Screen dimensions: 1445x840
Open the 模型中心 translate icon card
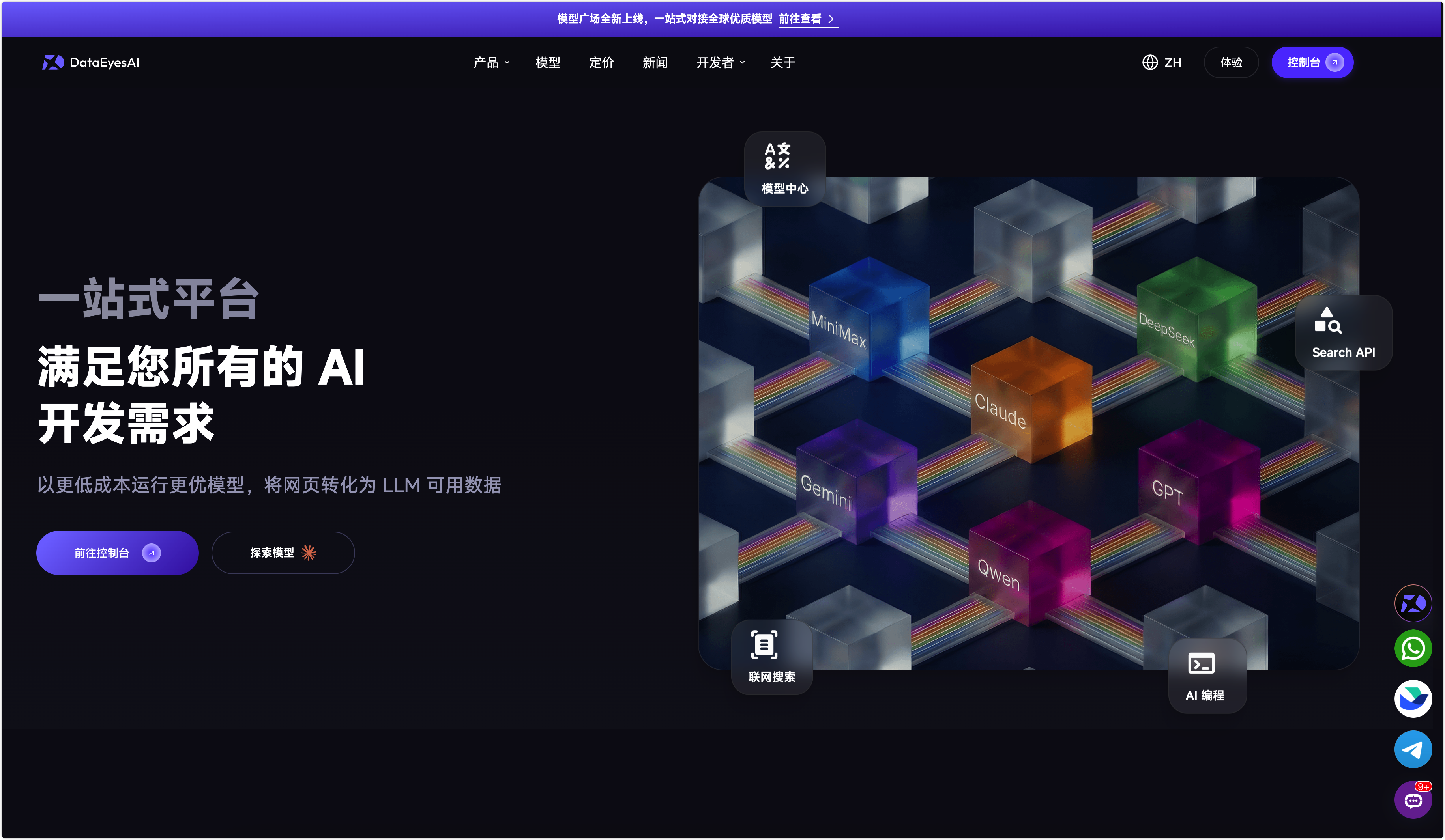point(784,168)
